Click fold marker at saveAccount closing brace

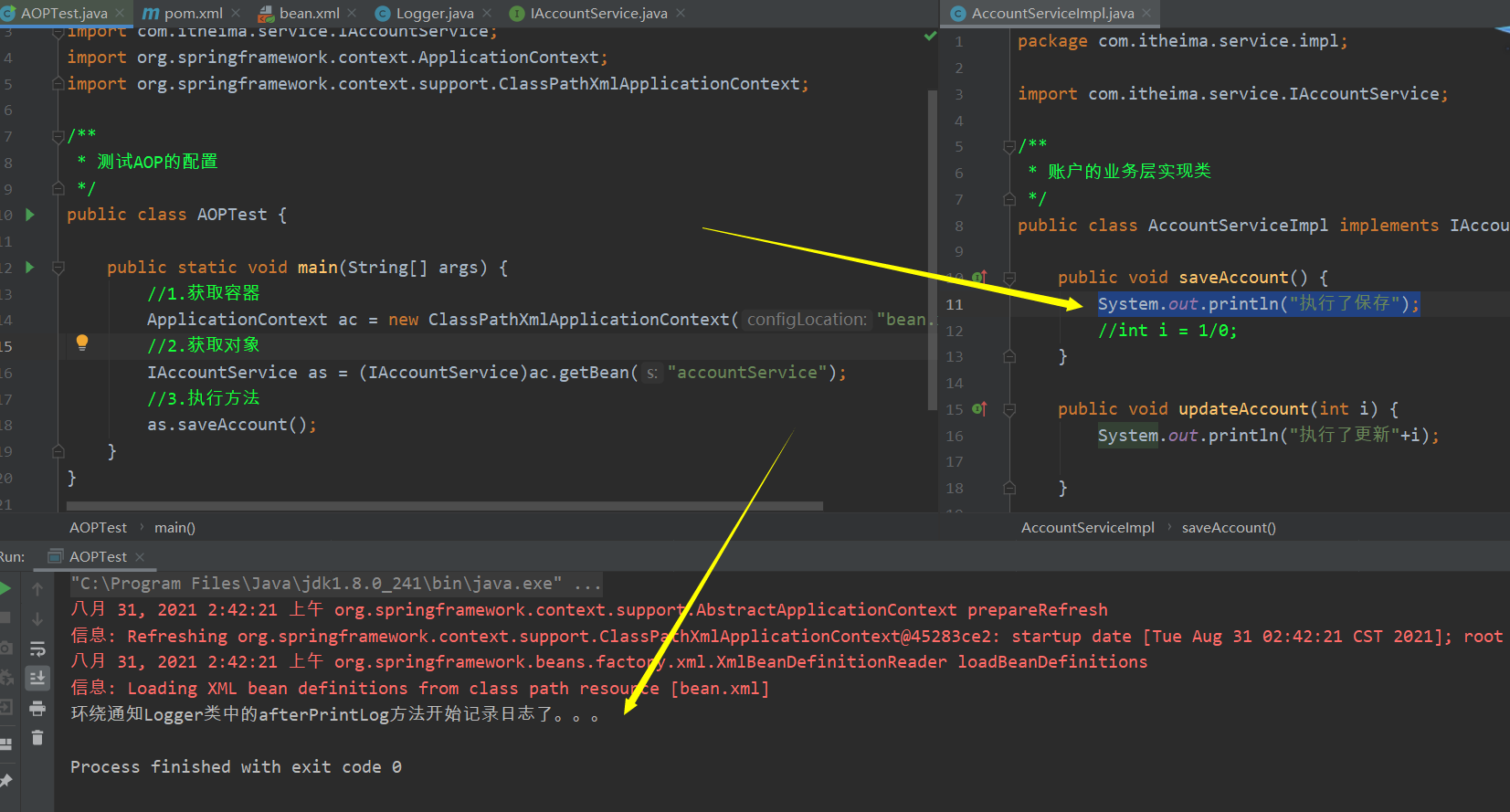(1009, 357)
